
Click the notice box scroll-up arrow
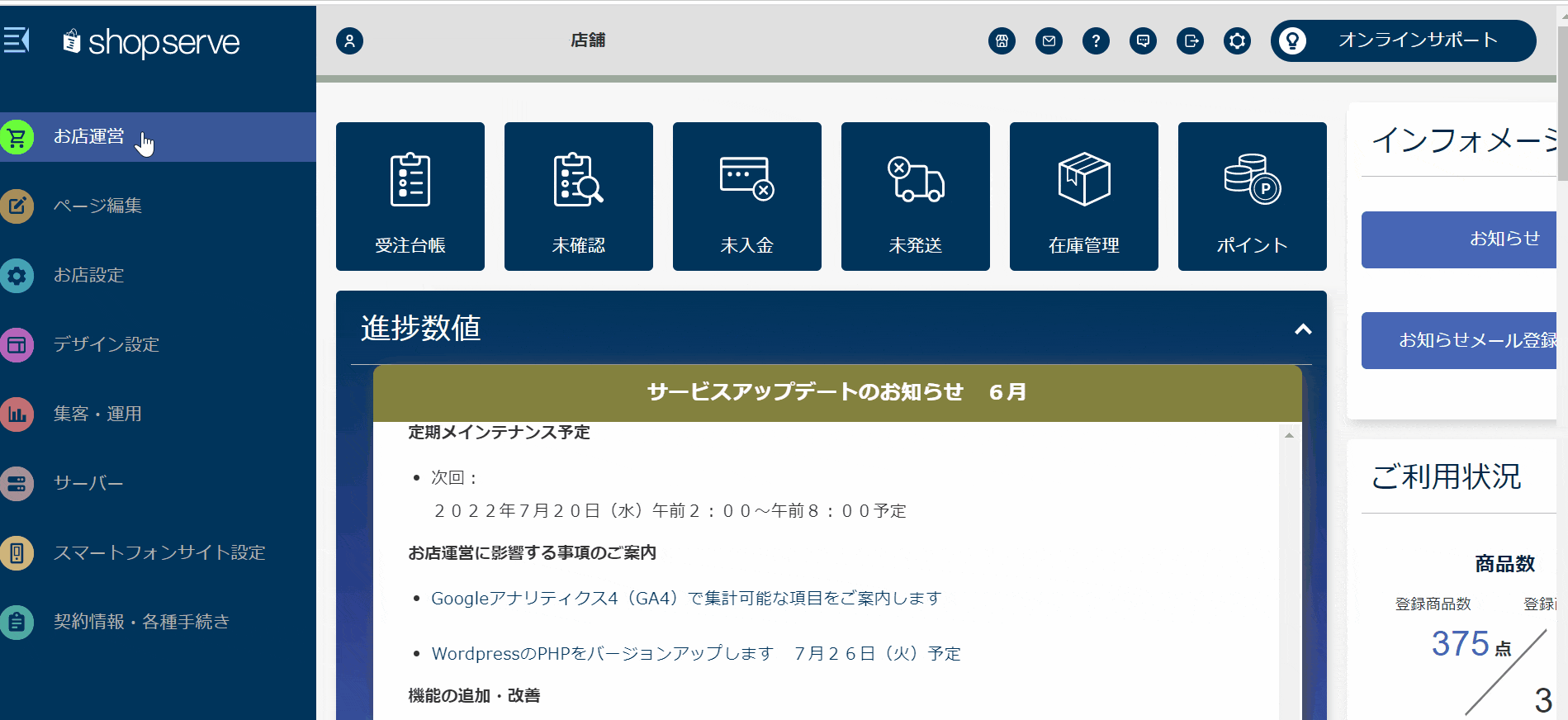[x=1289, y=435]
